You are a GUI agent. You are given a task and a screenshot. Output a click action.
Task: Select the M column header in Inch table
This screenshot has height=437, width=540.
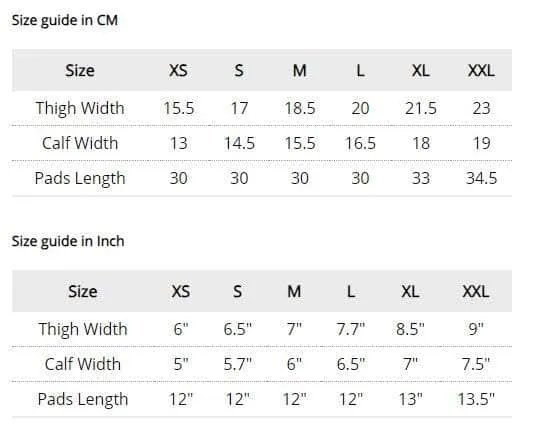click(x=294, y=292)
